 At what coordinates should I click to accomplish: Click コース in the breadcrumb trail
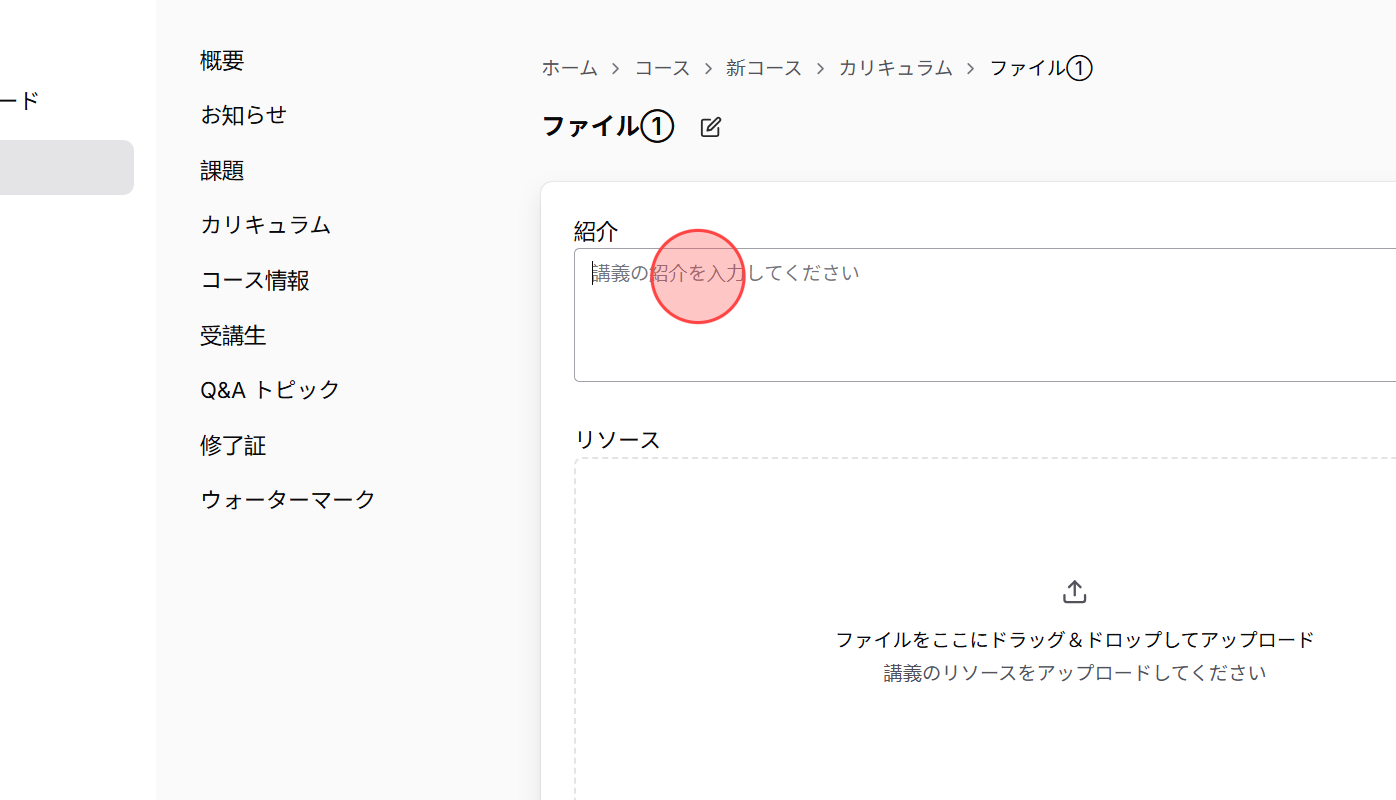click(x=662, y=67)
